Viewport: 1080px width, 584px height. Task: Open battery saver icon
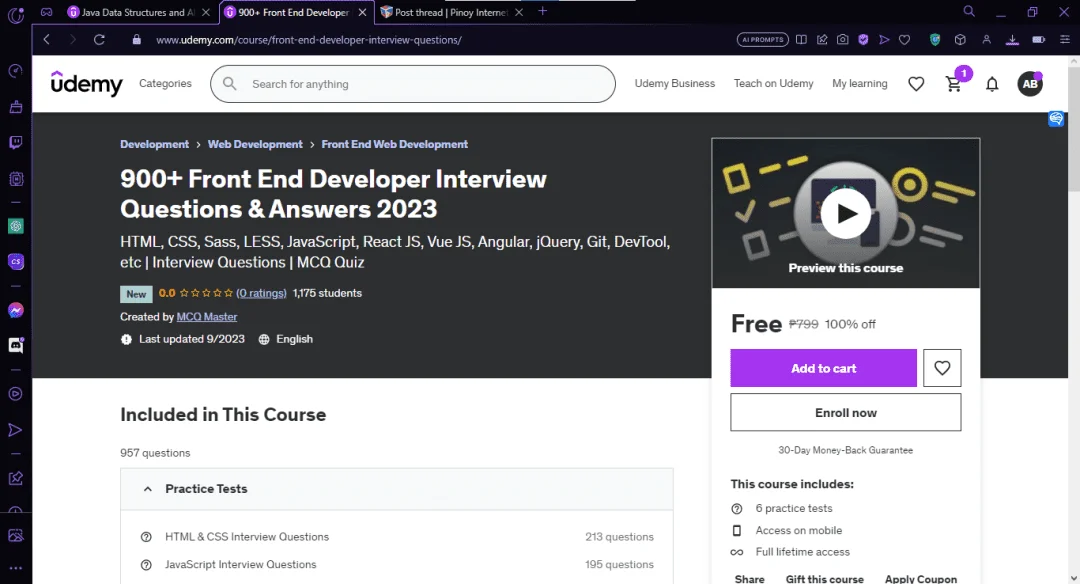1039,40
